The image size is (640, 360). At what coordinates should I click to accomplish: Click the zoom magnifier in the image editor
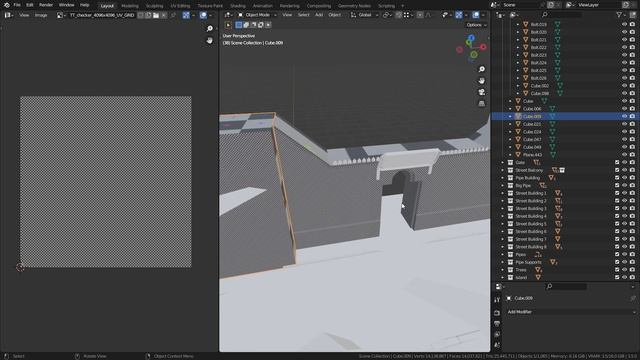210,29
